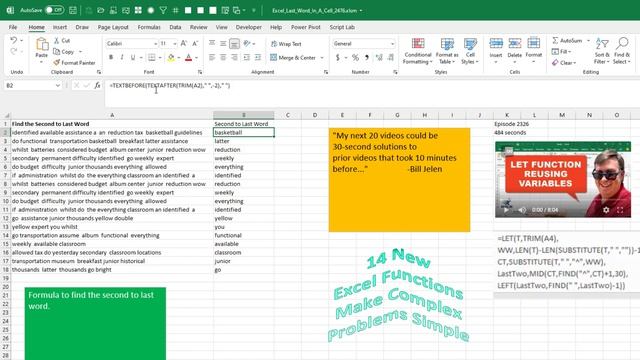Viewport: 640px width, 360px height.
Task: Click the Filter funnel icon in Quick Access toolbar
Action: 163,10
